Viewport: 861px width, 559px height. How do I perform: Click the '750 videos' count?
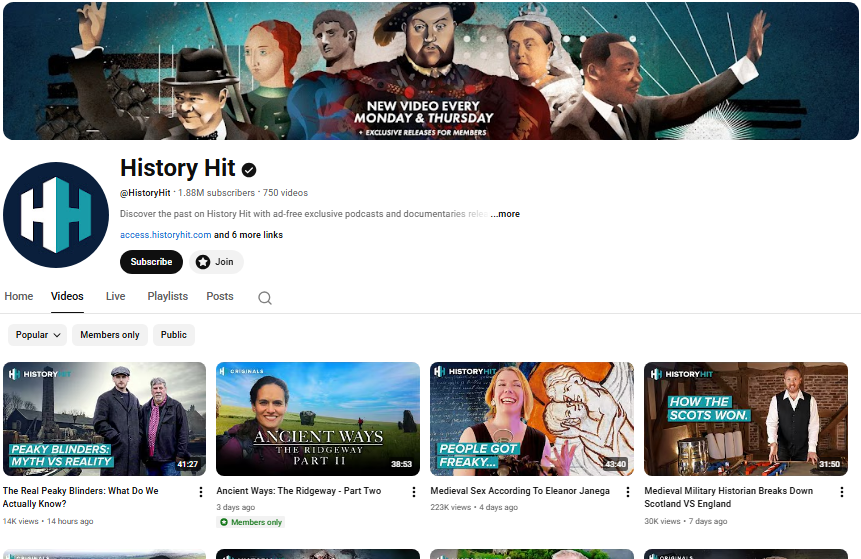[x=285, y=193]
